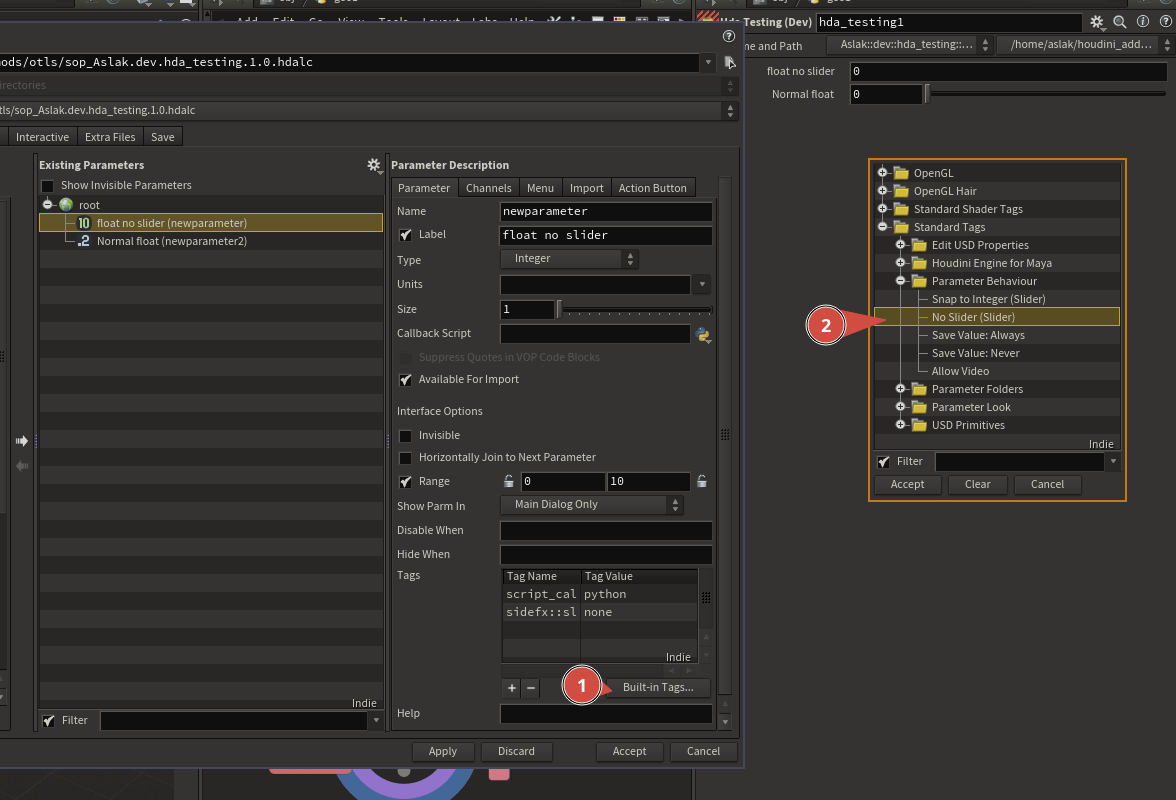The image size is (1176, 800).
Task: Expand the OpenGL Hair folder
Action: (883, 191)
